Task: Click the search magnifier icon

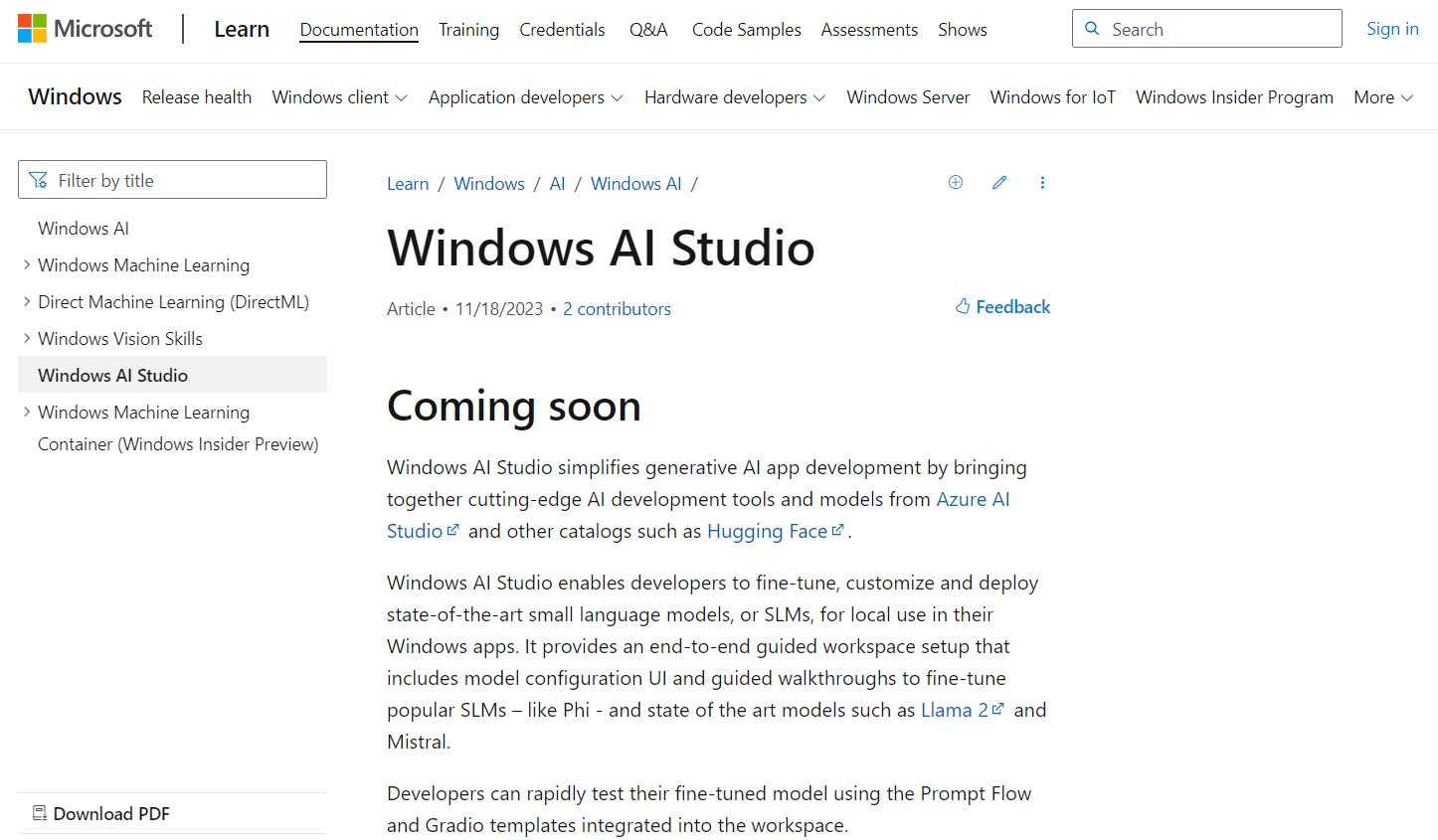Action: [x=1094, y=28]
